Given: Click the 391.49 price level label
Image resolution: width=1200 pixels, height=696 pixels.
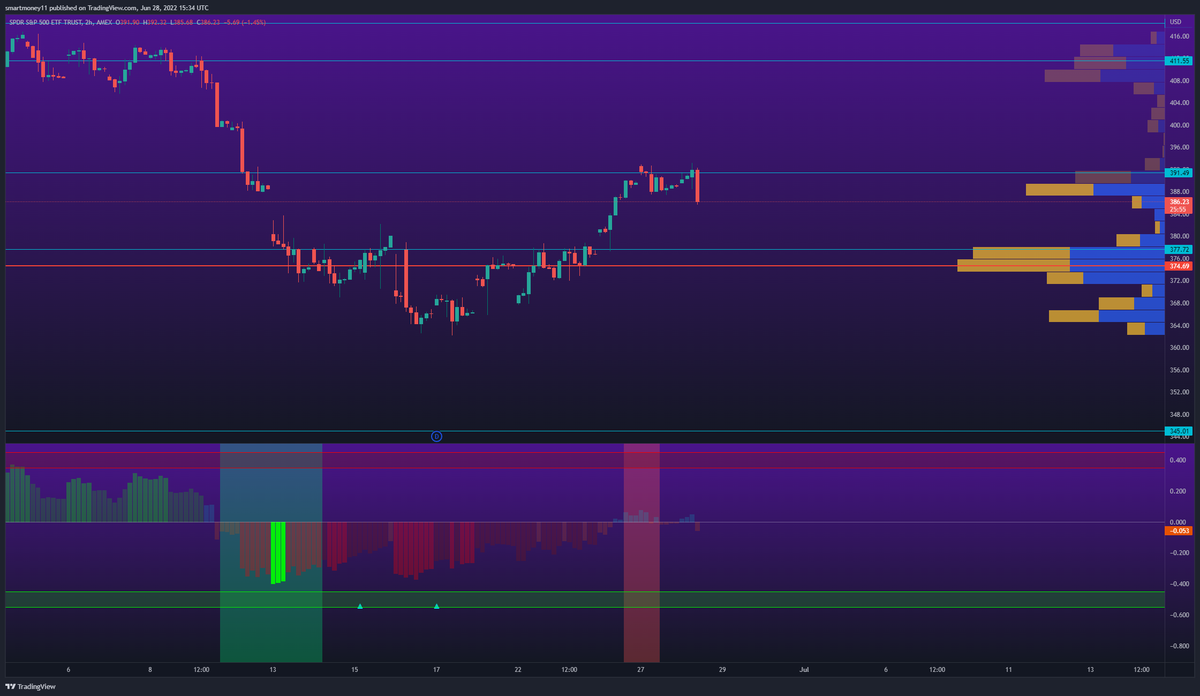Looking at the screenshot, I should tap(1179, 173).
